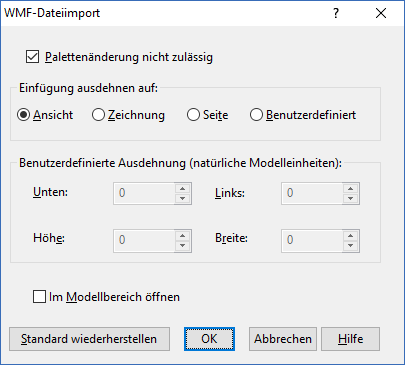Screen dimensions: 405x365
Task: Decrease Unten with the down spinner arrow
Action: 183,198
